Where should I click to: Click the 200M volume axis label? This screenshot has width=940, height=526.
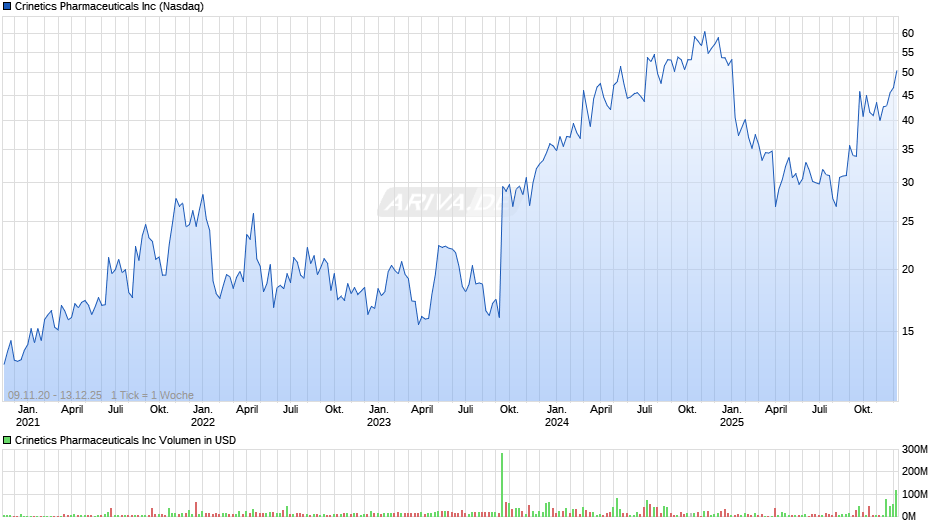(914, 471)
